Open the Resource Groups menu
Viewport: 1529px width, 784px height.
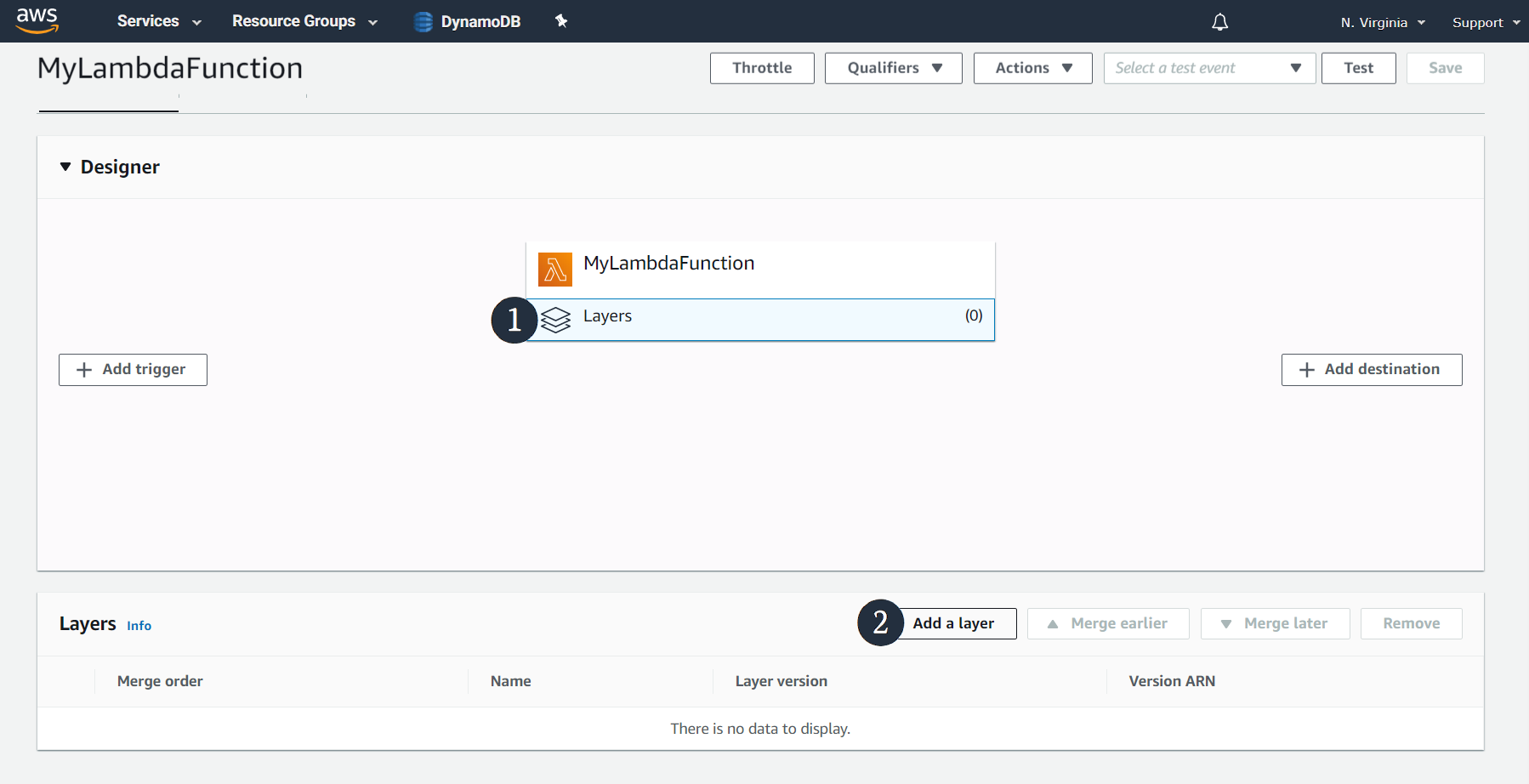(x=304, y=21)
